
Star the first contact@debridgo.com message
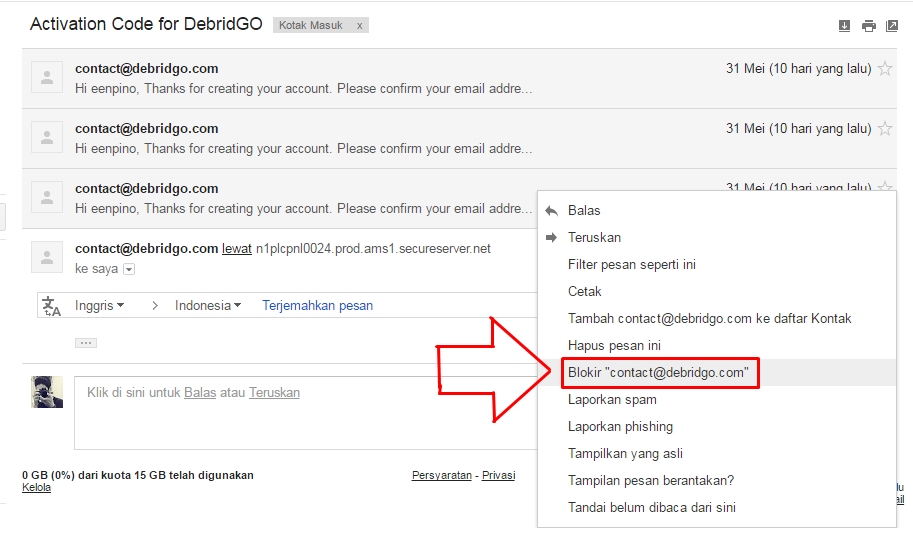[884, 69]
